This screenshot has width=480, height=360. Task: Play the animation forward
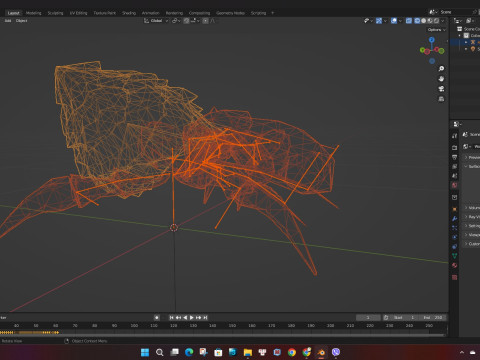coord(192,318)
